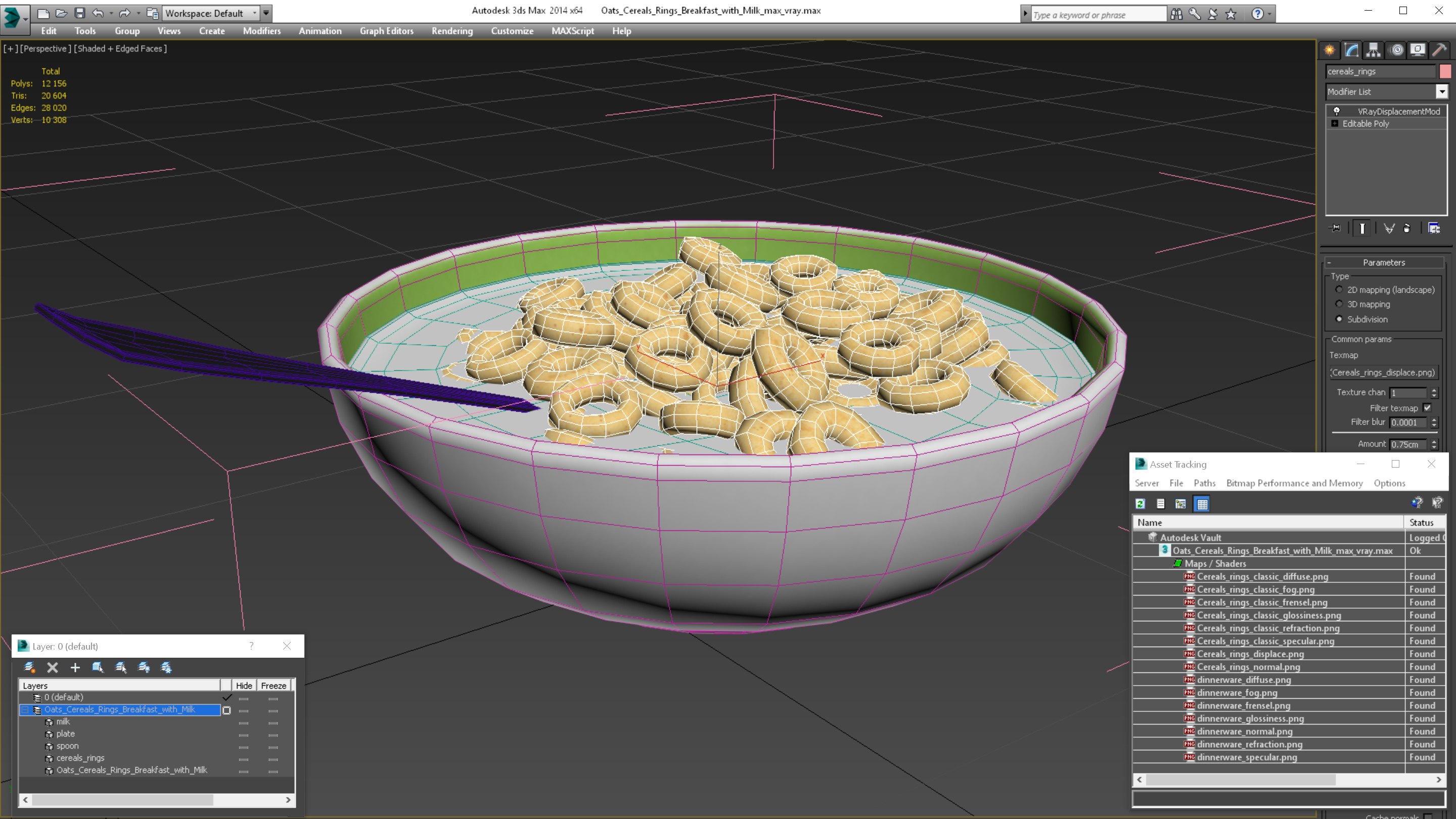Click Delete layer X icon

click(x=53, y=667)
